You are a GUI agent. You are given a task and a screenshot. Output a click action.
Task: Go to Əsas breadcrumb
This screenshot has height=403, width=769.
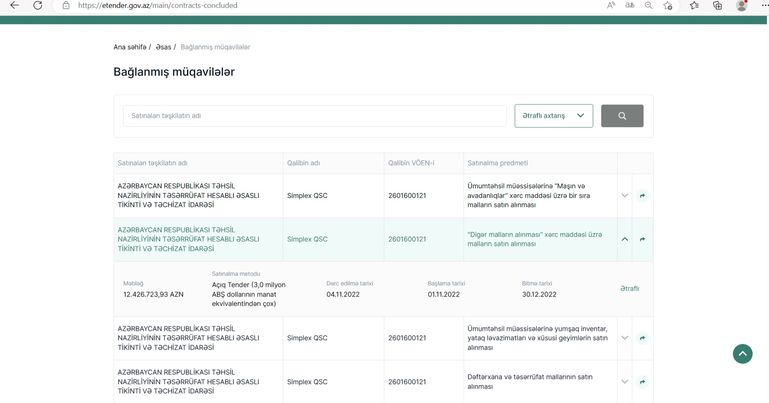point(163,47)
